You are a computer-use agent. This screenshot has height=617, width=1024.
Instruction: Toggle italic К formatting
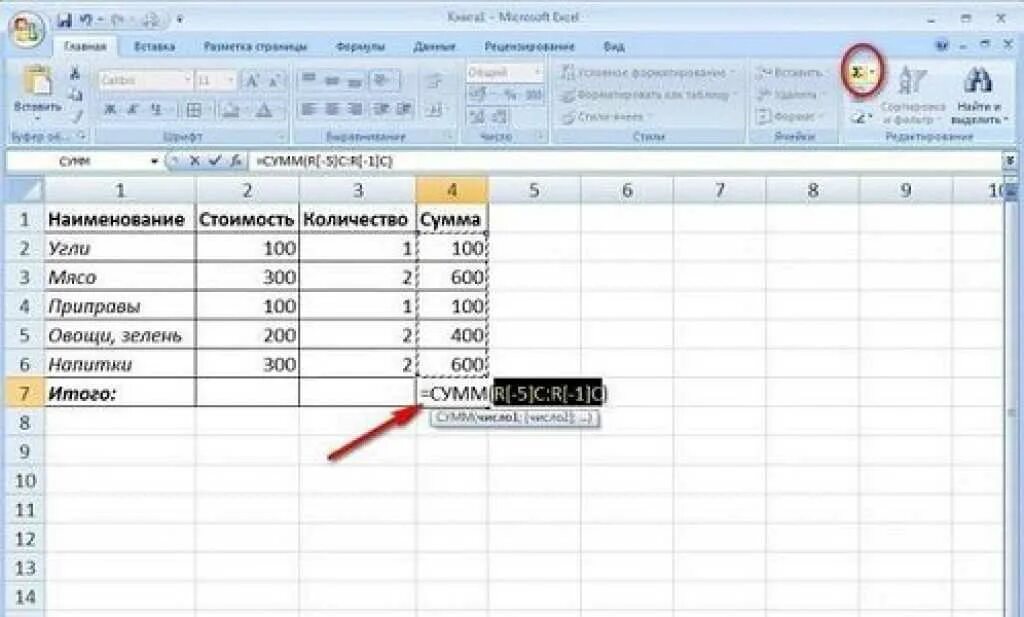(x=133, y=110)
